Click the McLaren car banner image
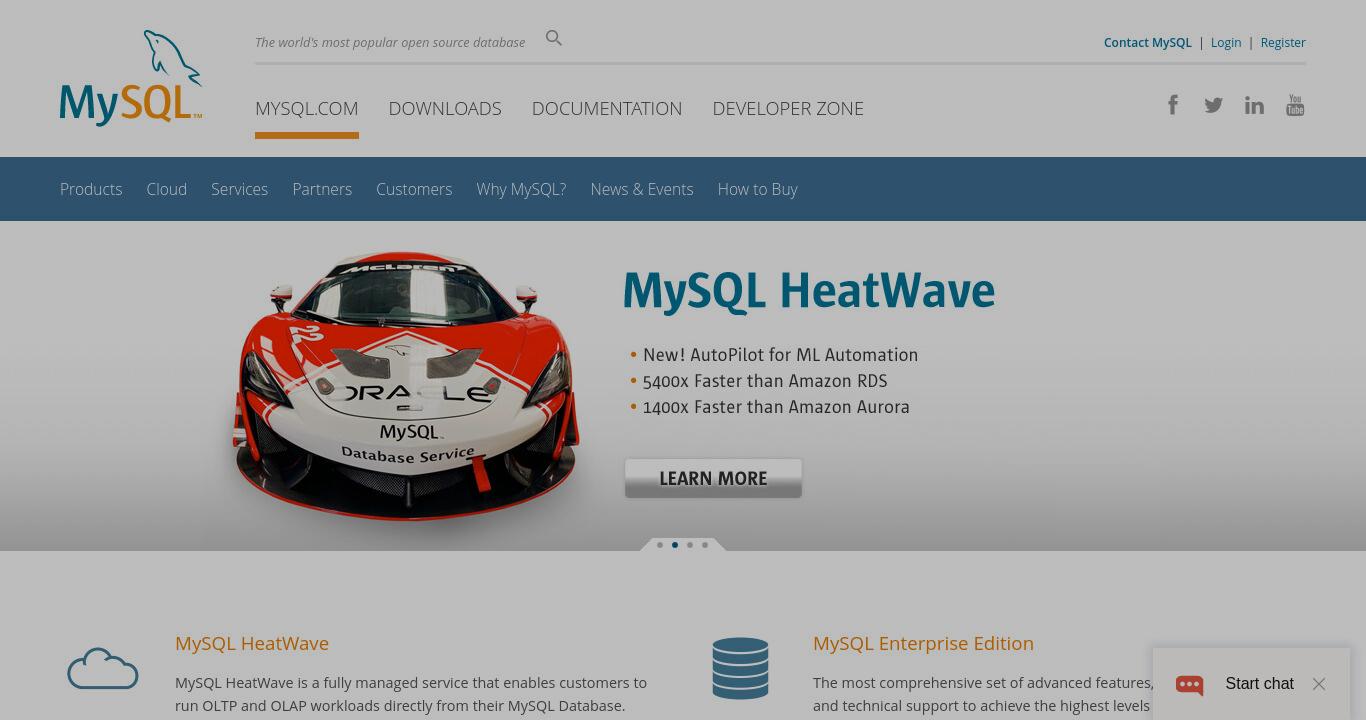1366x720 pixels. (406, 386)
